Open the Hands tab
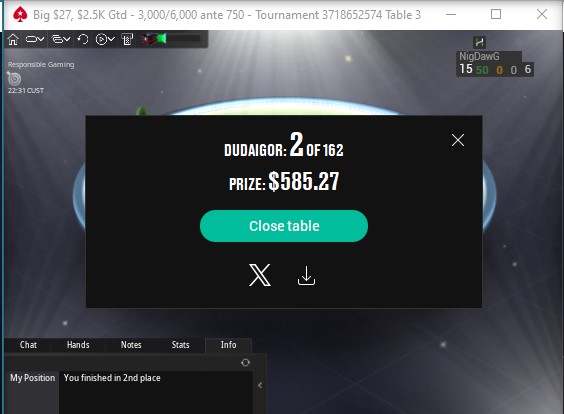This screenshot has width=564, height=414. tap(78, 345)
